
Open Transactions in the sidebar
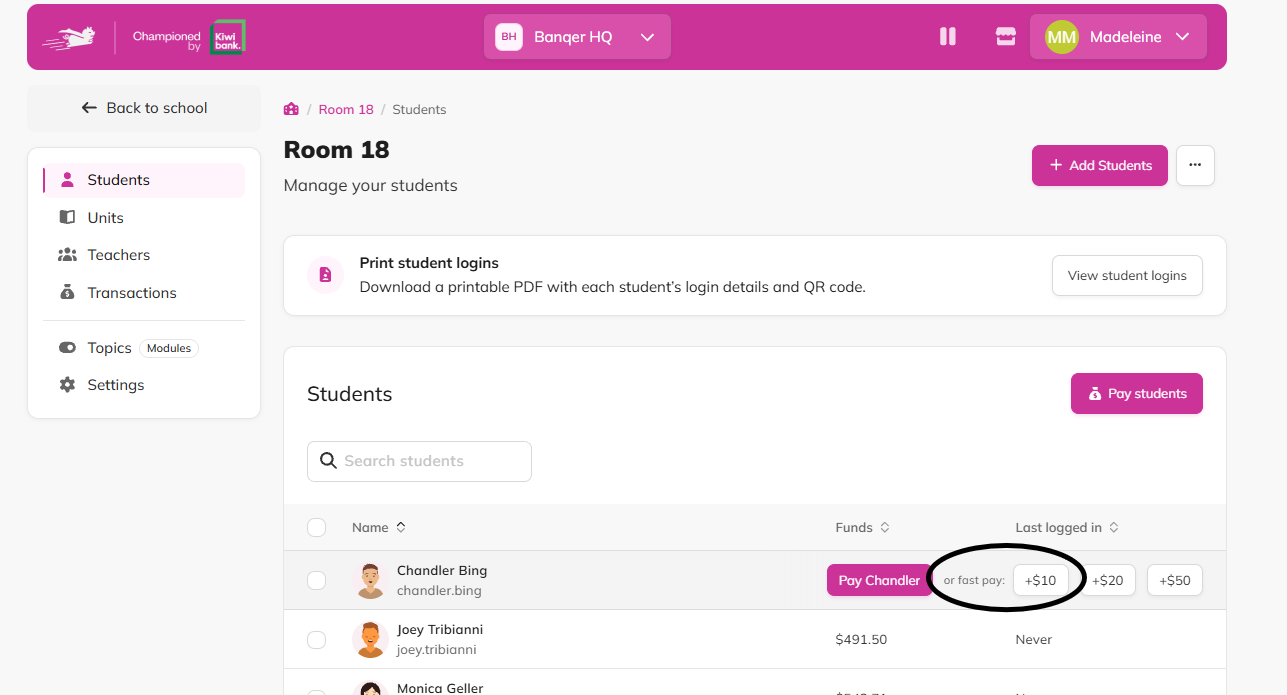144,293
